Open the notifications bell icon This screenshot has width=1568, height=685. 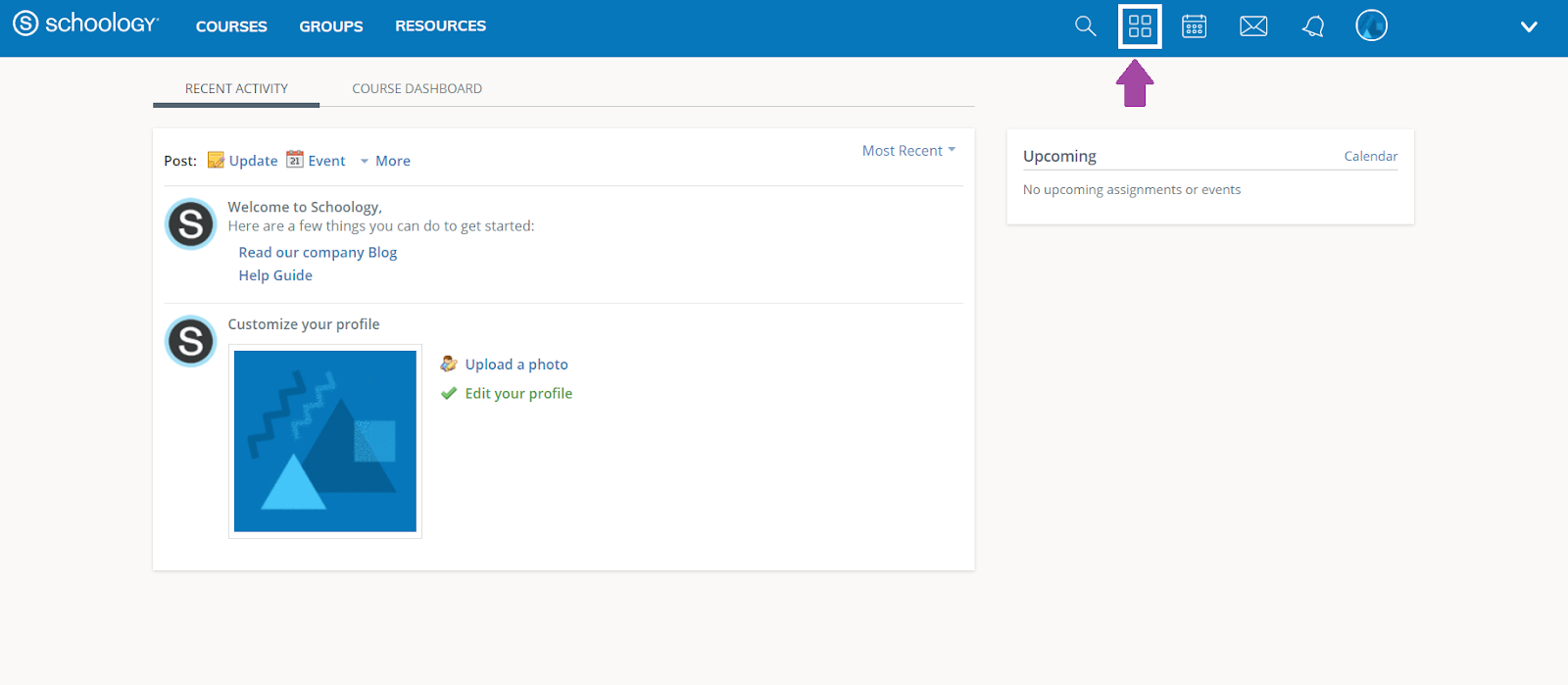click(x=1313, y=26)
